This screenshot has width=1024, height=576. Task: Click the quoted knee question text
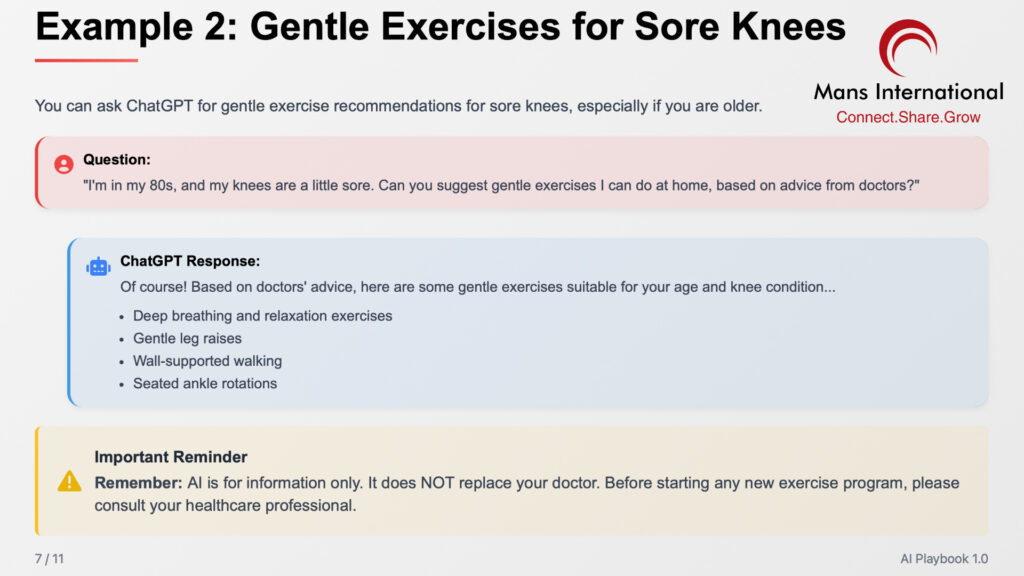501,185
